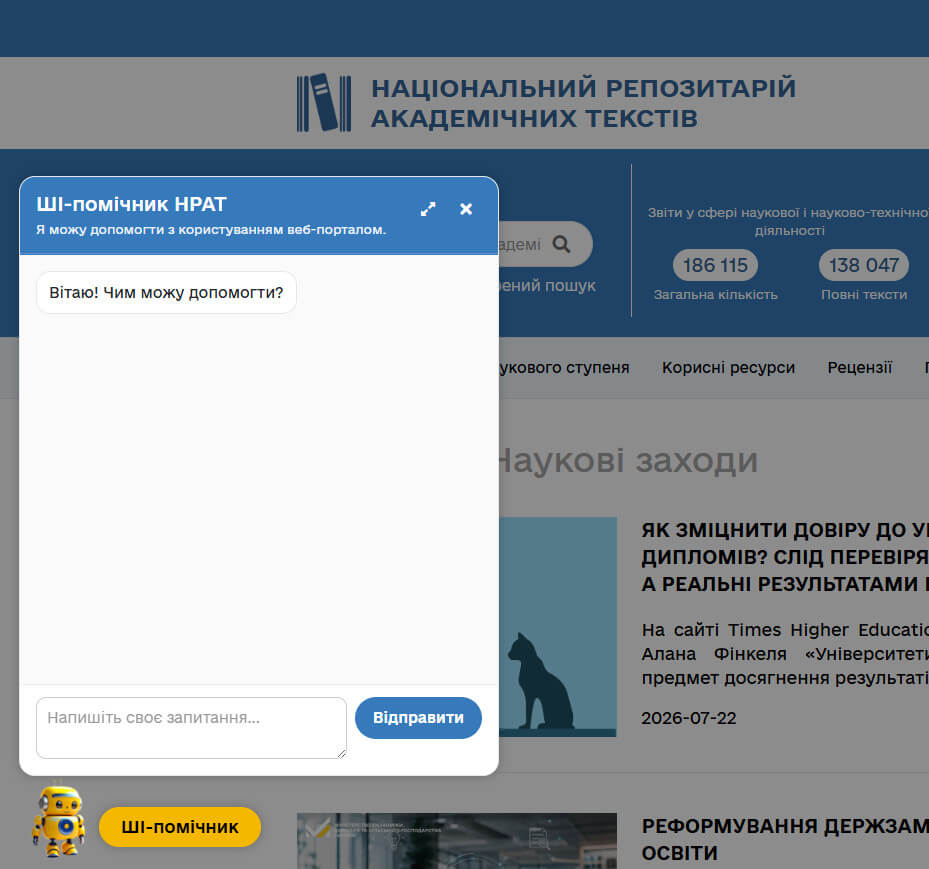Click the Times Higher Education article excerpt
The height and width of the screenshot is (869, 929).
785,654
